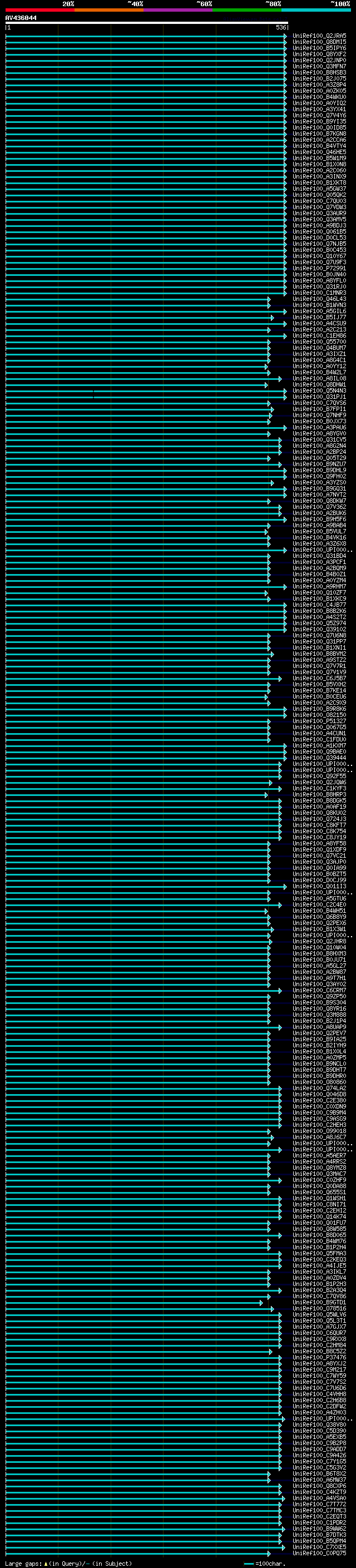The height and width of the screenshot is (1568, 356).
Task: Select label UniRef100_A9BDJ3
Action: pyautogui.click(x=319, y=226)
